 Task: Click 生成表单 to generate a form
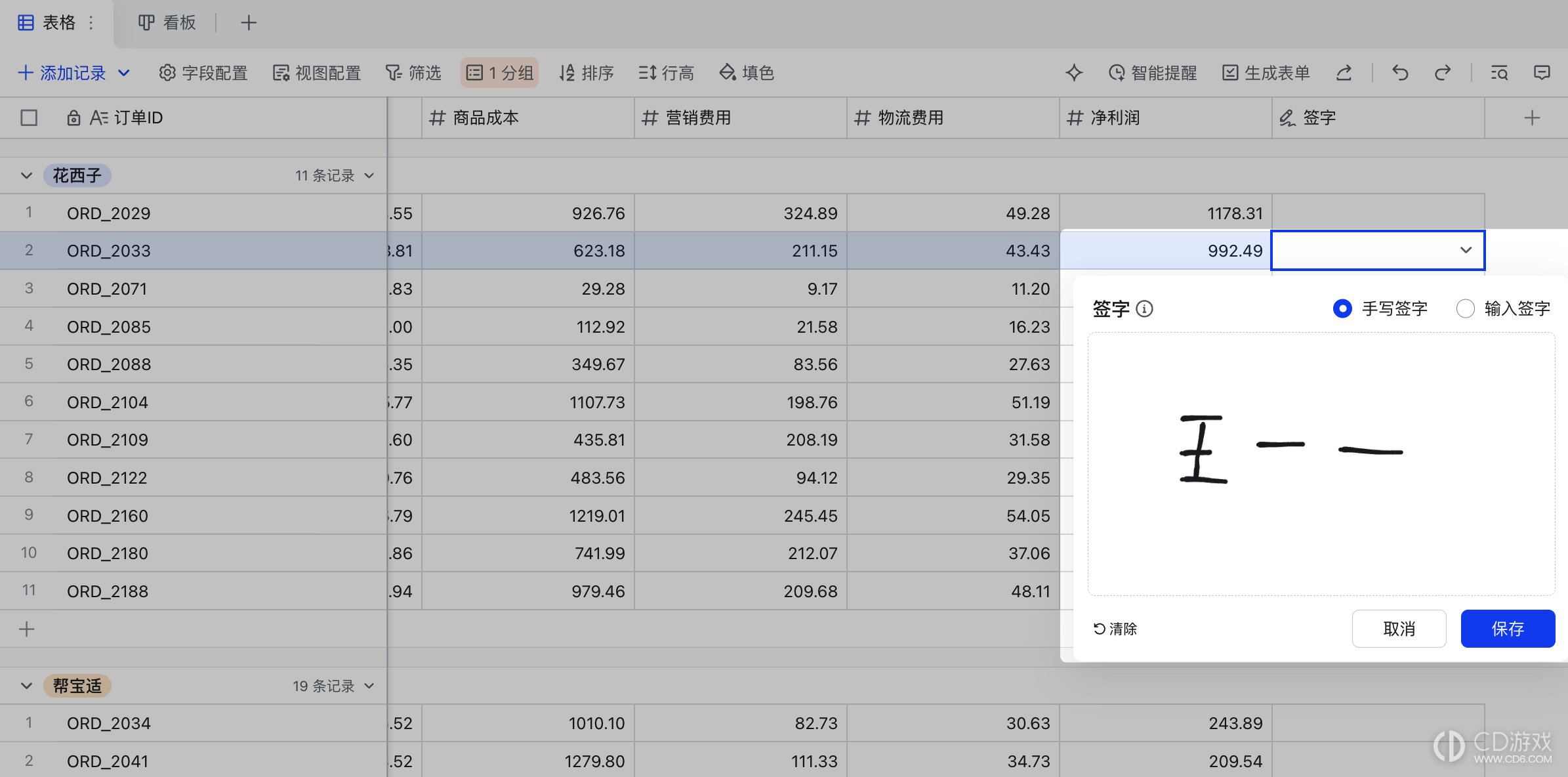[x=1266, y=73]
